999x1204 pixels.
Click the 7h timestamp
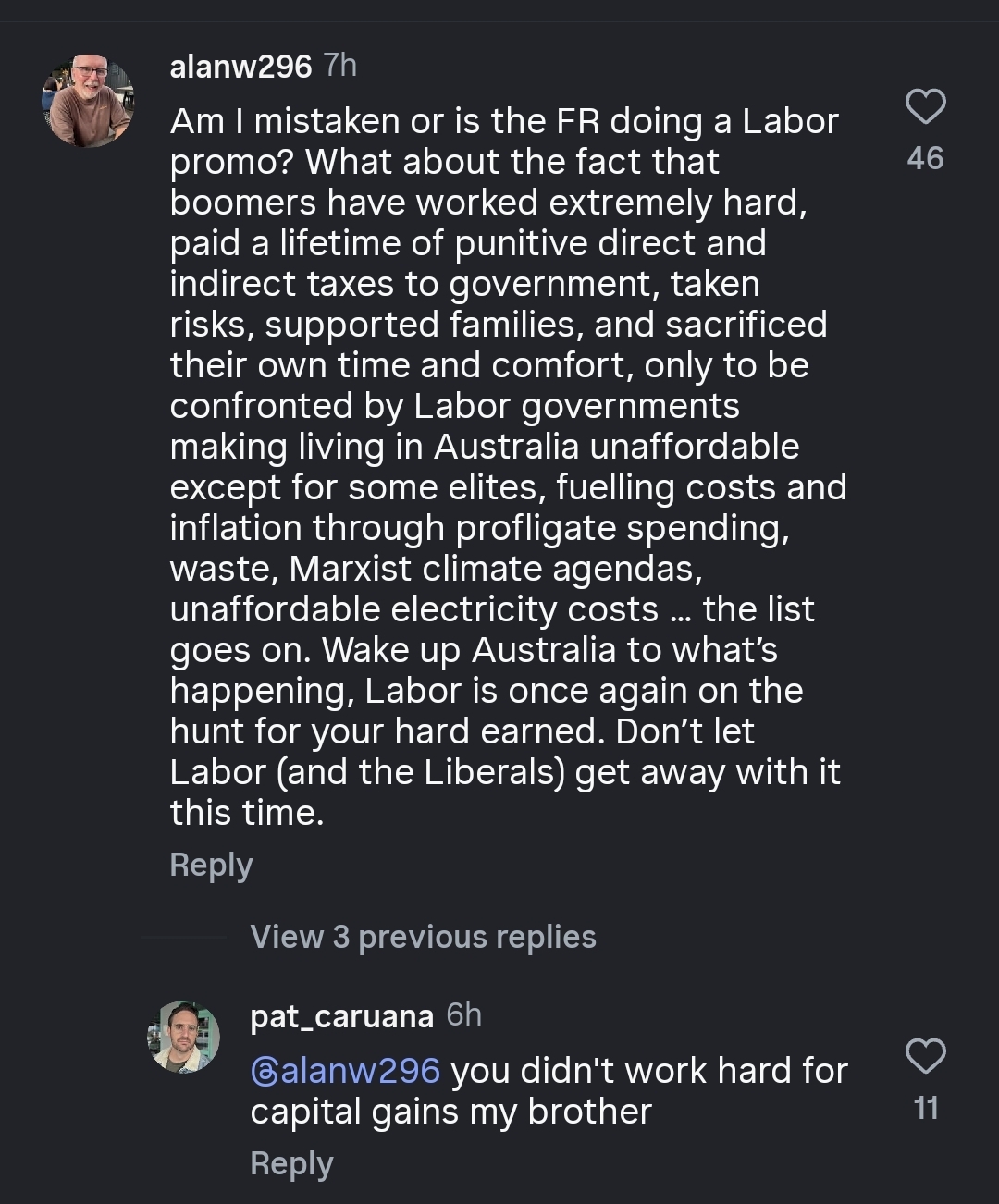pyautogui.click(x=339, y=66)
